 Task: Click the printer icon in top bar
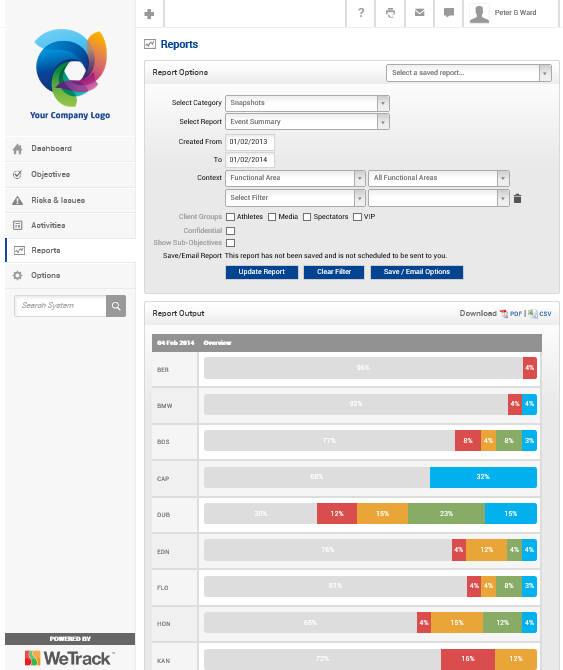click(x=390, y=13)
